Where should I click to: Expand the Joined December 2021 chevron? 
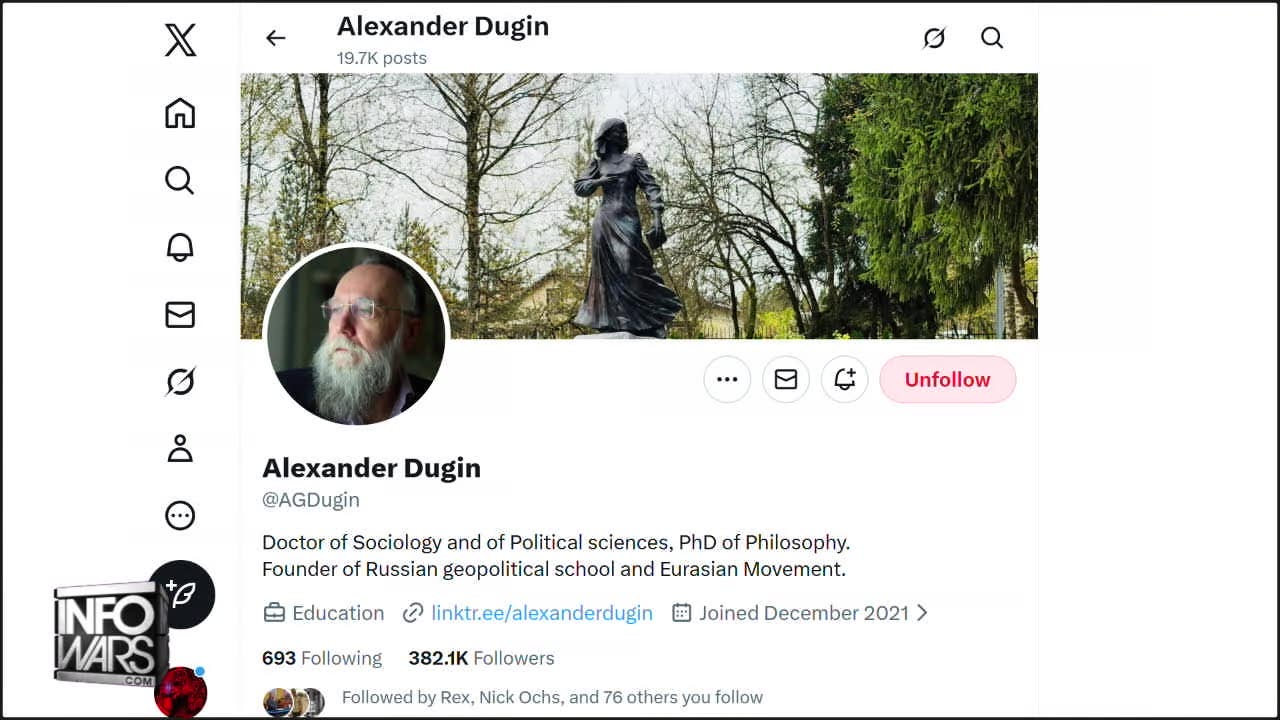[x=922, y=613]
